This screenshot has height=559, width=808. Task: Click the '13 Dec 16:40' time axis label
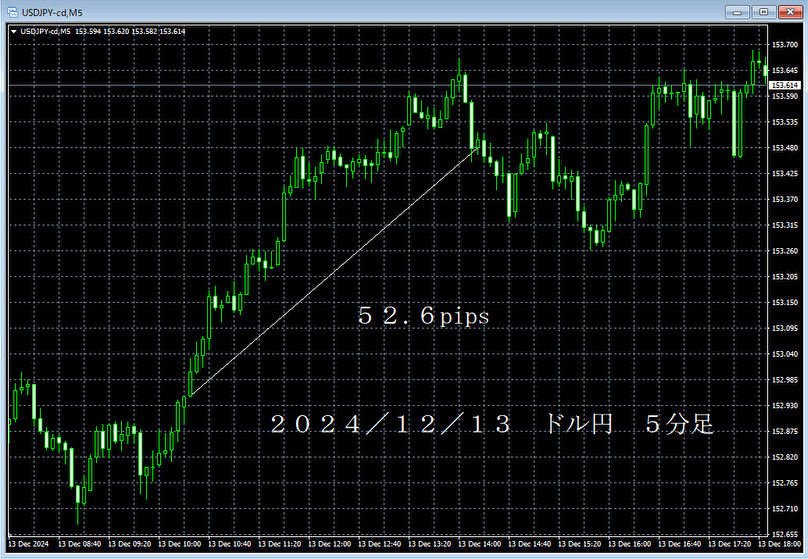click(679, 544)
